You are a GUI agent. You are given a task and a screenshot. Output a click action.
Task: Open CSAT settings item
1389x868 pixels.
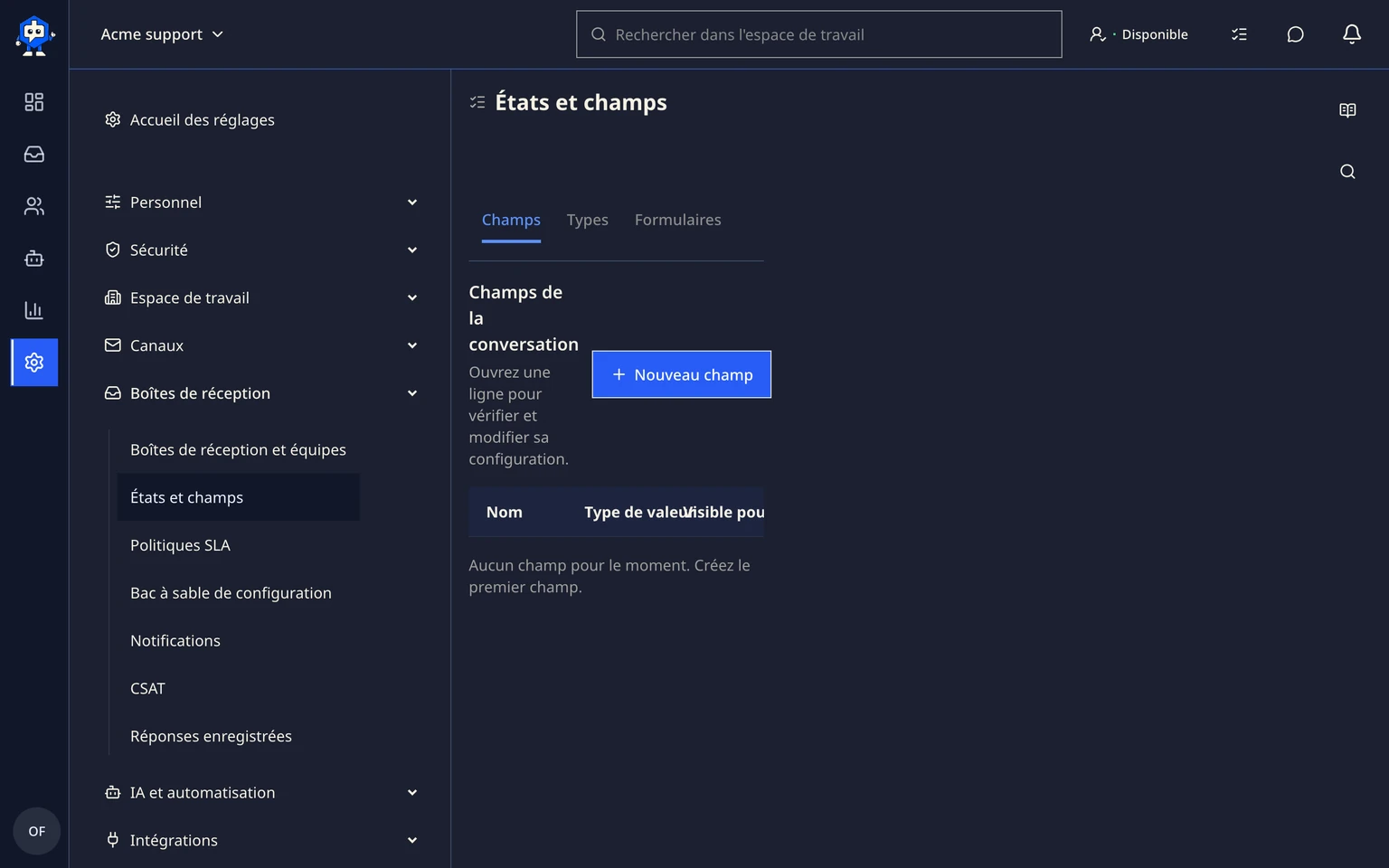click(239, 689)
